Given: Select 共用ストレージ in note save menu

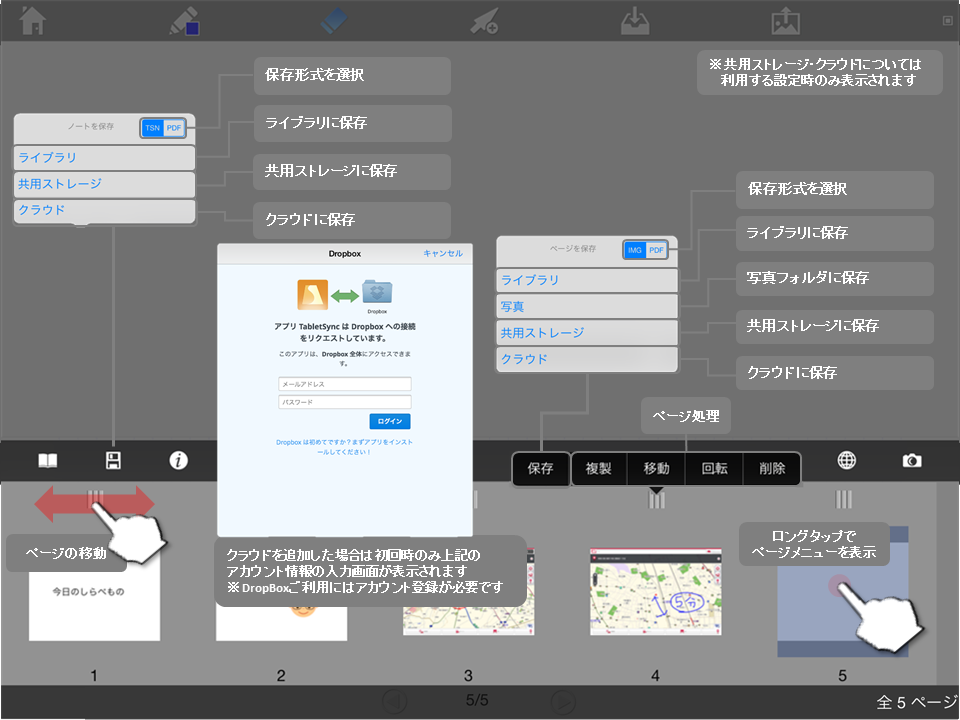Looking at the screenshot, I should (104, 184).
